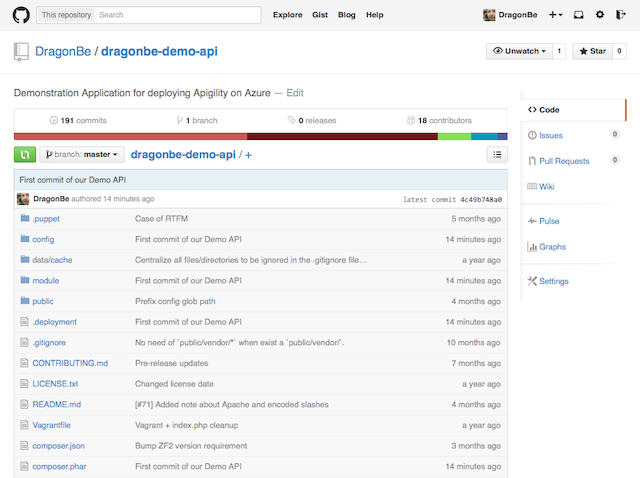Screen dimensions: 640x478
Task: Click the sign out icon
Action: pyautogui.click(x=620, y=15)
